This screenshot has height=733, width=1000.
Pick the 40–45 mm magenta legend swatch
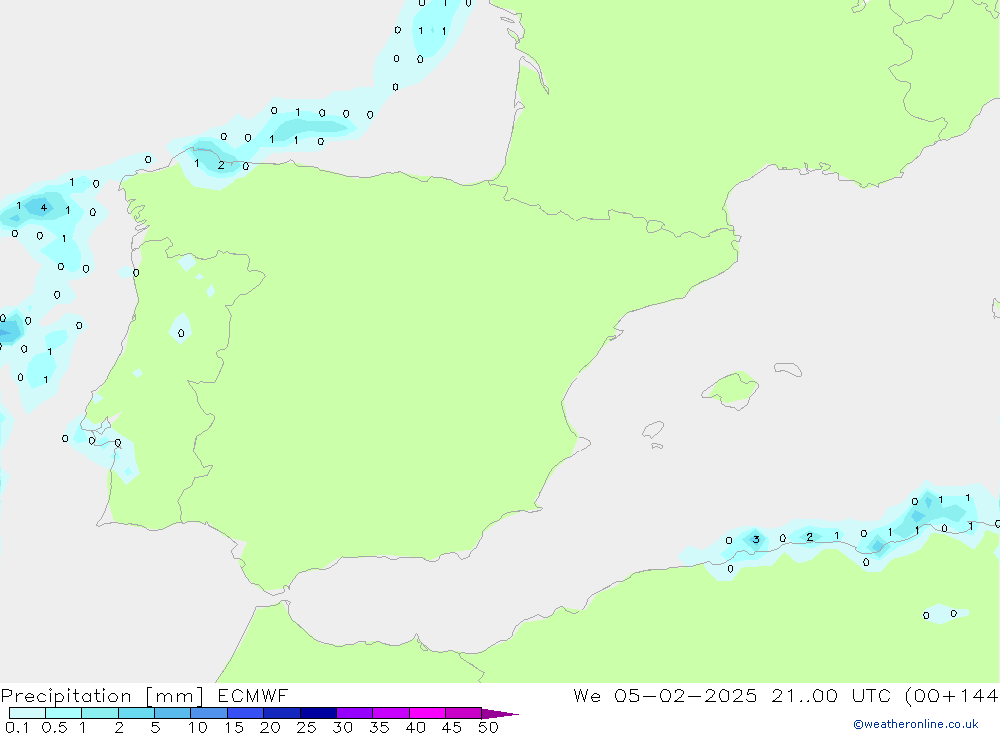[427, 713]
